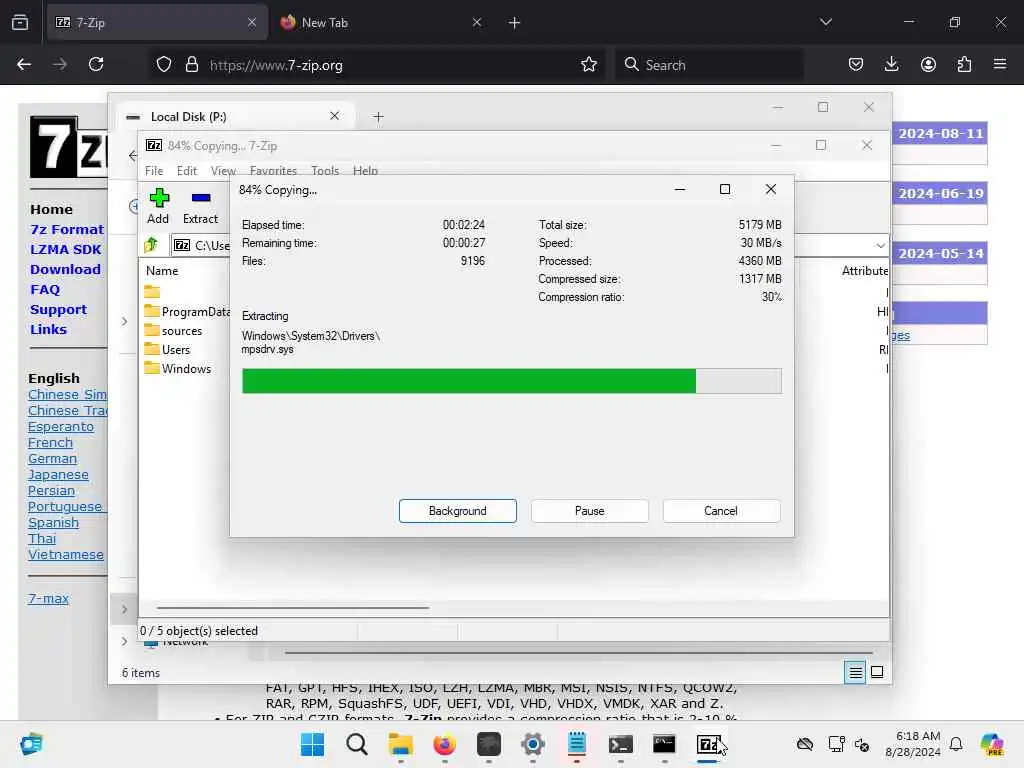1024x768 pixels.
Task: Select the Local Disk (P:) Explorer tab
Action: pos(235,117)
